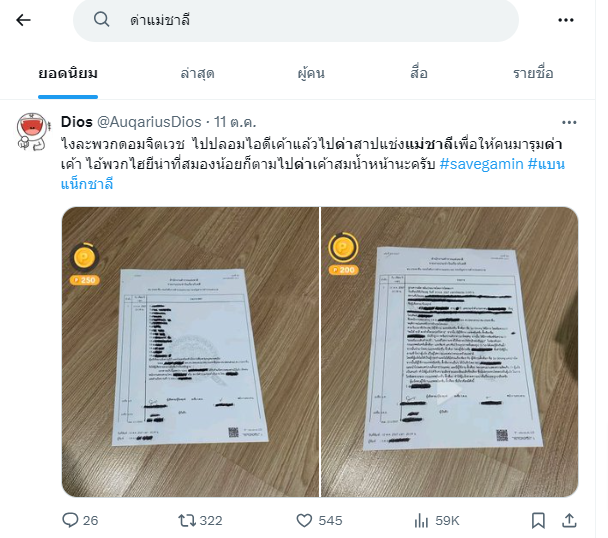Go back using the left arrow
Image resolution: width=608 pixels, height=538 pixels.
[23, 20]
